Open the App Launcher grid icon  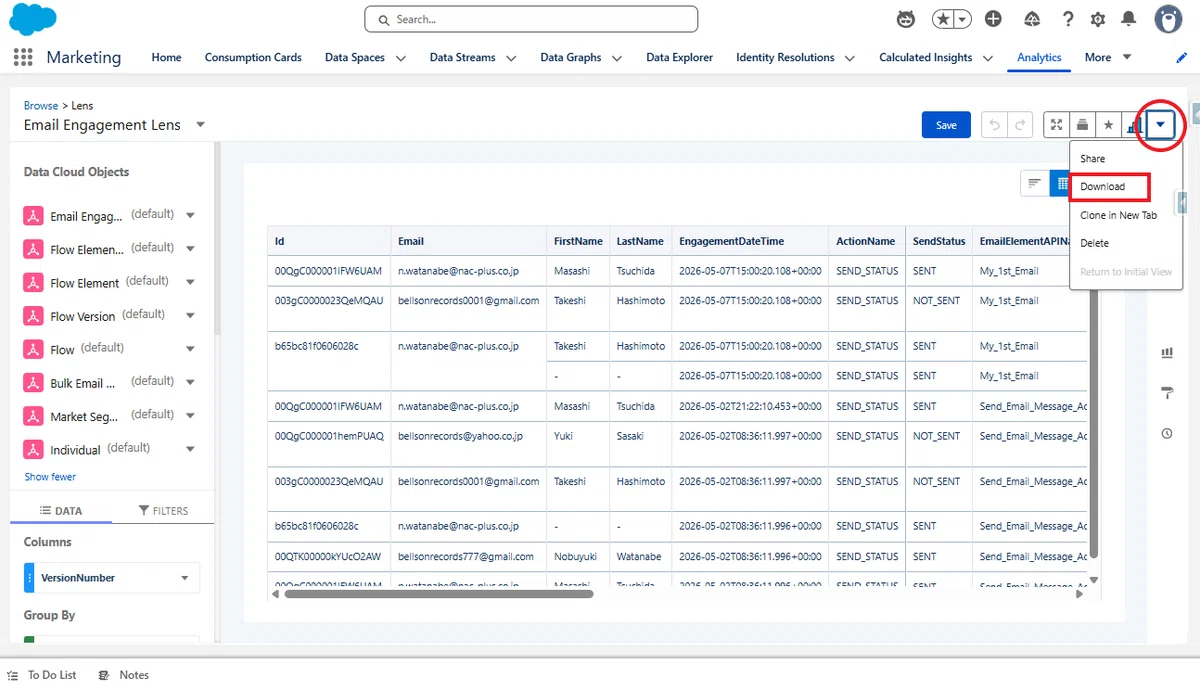[23, 57]
